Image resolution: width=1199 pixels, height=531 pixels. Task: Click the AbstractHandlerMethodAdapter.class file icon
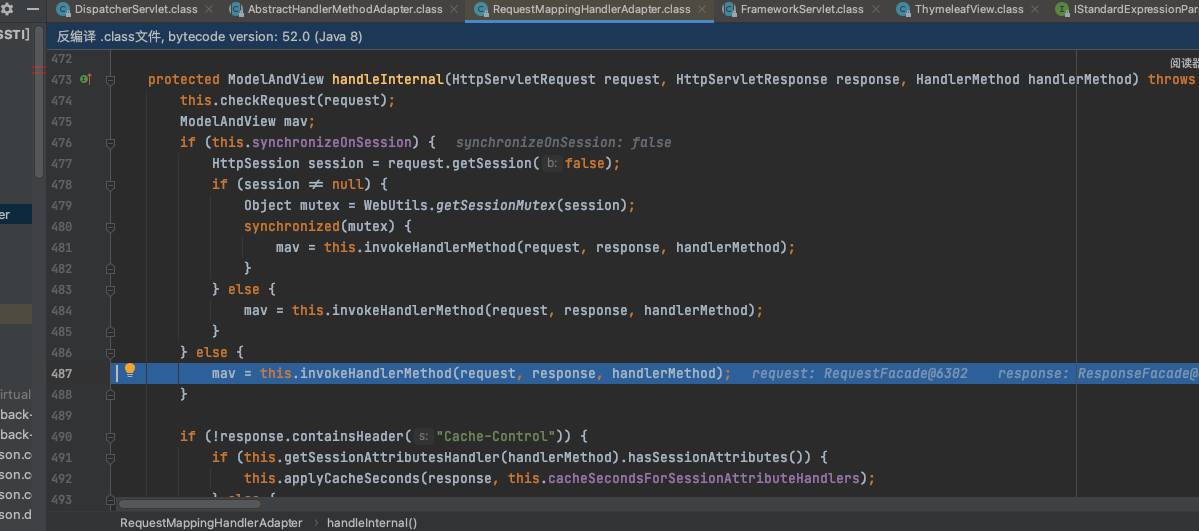[x=236, y=10]
